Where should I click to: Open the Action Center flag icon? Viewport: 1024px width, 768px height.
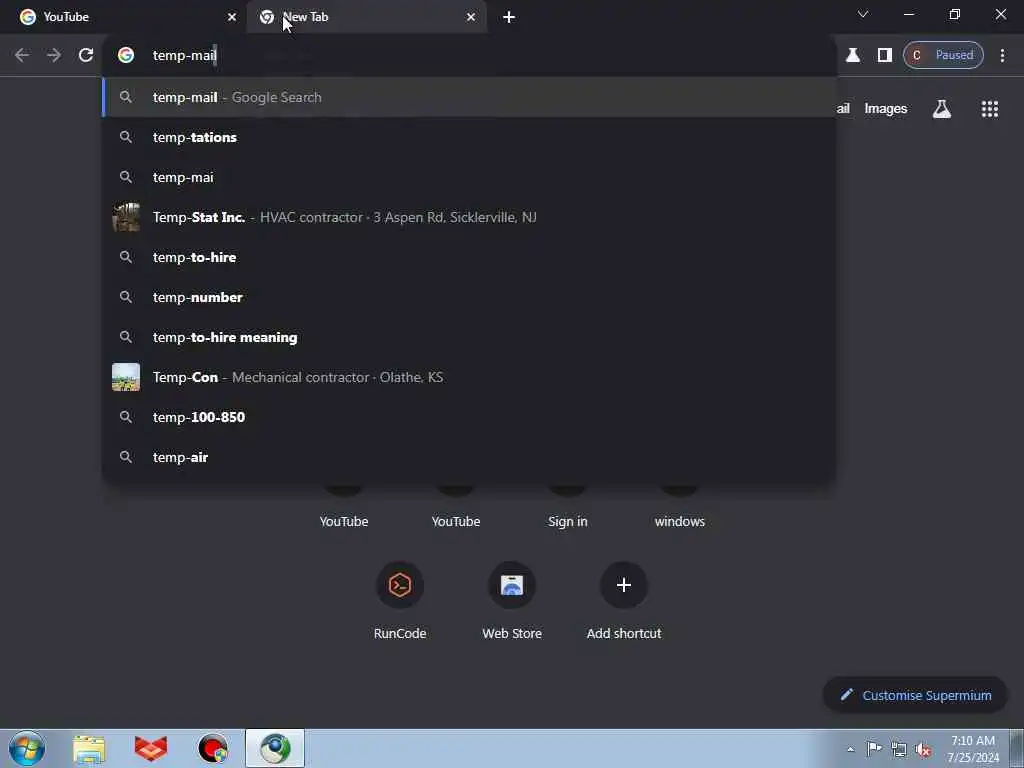(x=874, y=749)
